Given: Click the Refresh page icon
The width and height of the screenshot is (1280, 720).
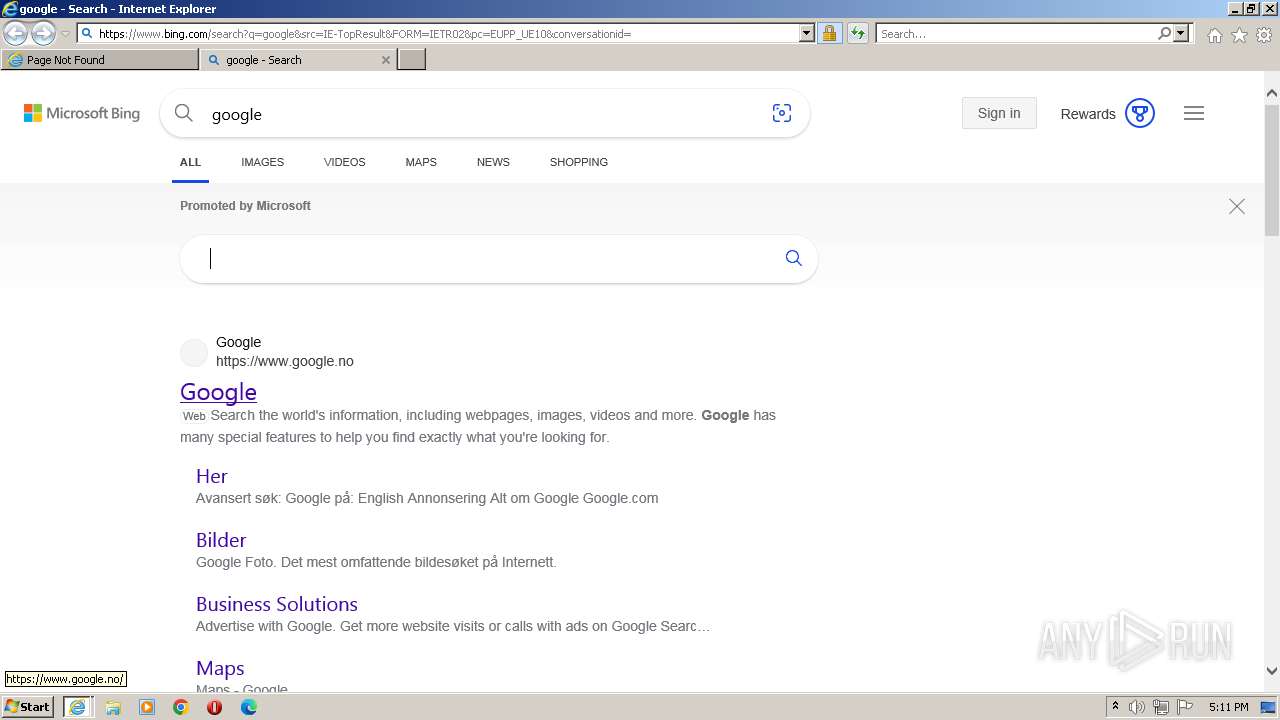Looking at the screenshot, I should tap(857, 33).
